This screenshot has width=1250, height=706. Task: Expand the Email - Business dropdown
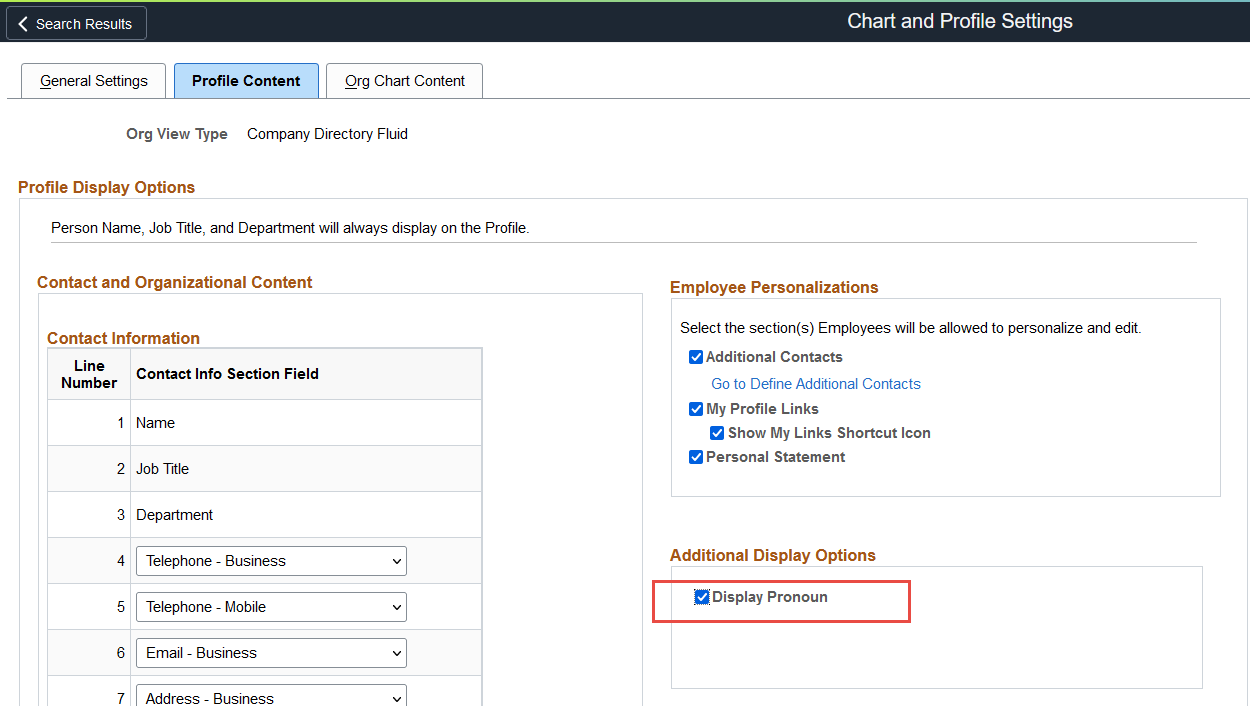pos(271,653)
